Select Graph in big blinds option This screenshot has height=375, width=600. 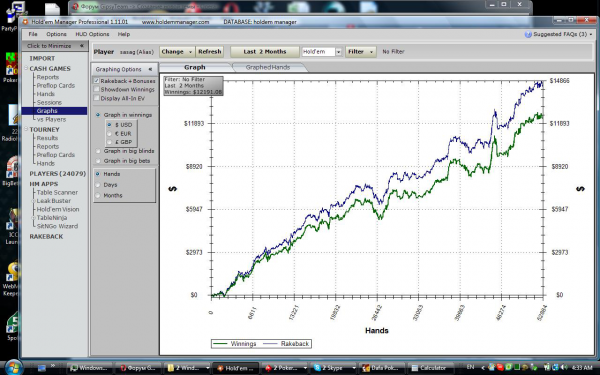[x=98, y=151]
